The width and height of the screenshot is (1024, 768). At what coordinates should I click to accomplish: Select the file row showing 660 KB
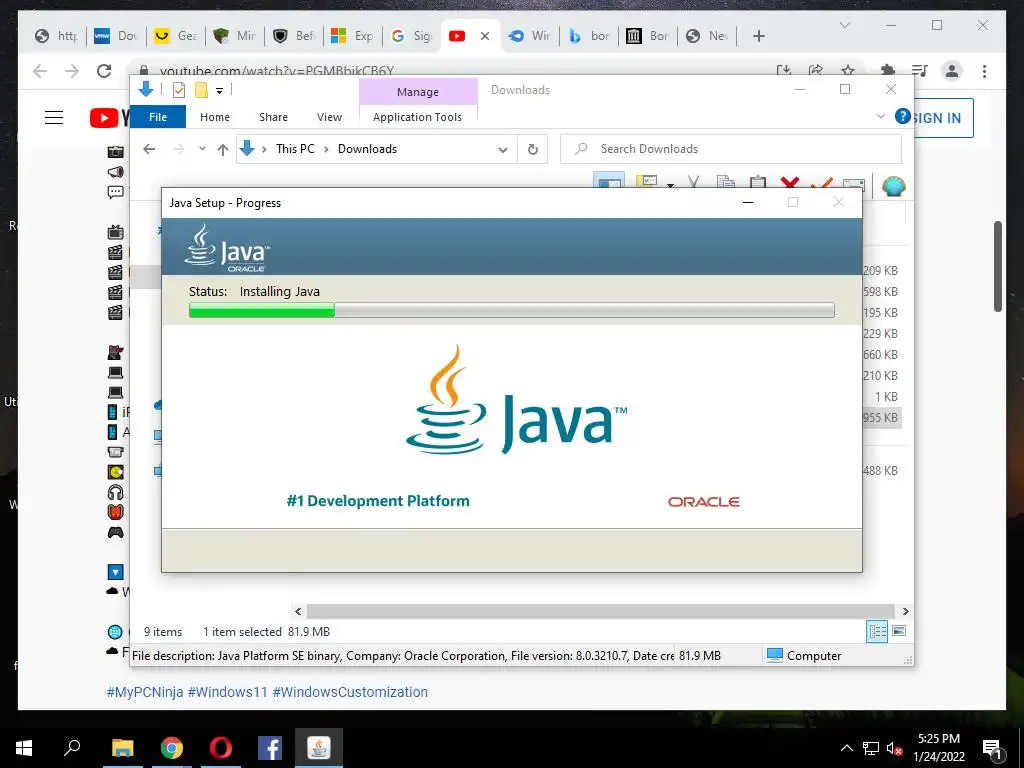point(880,355)
